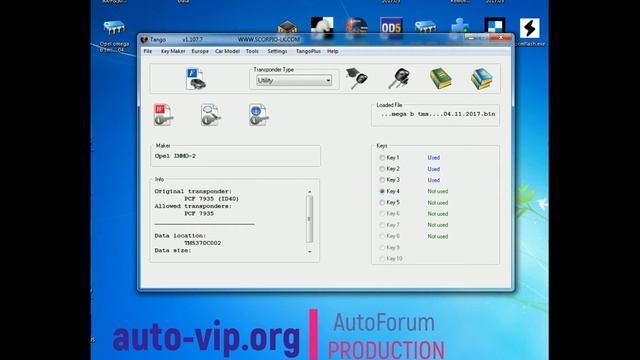Click magnifier key file icon

(211, 115)
